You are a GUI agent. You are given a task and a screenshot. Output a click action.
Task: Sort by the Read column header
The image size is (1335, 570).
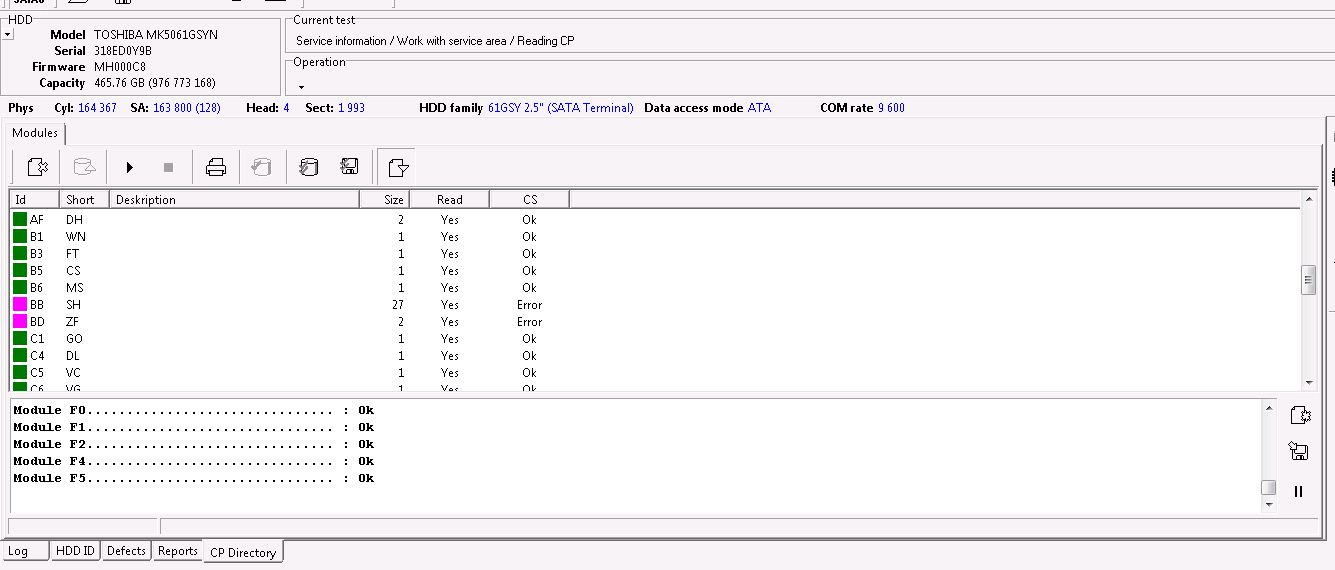(x=450, y=200)
